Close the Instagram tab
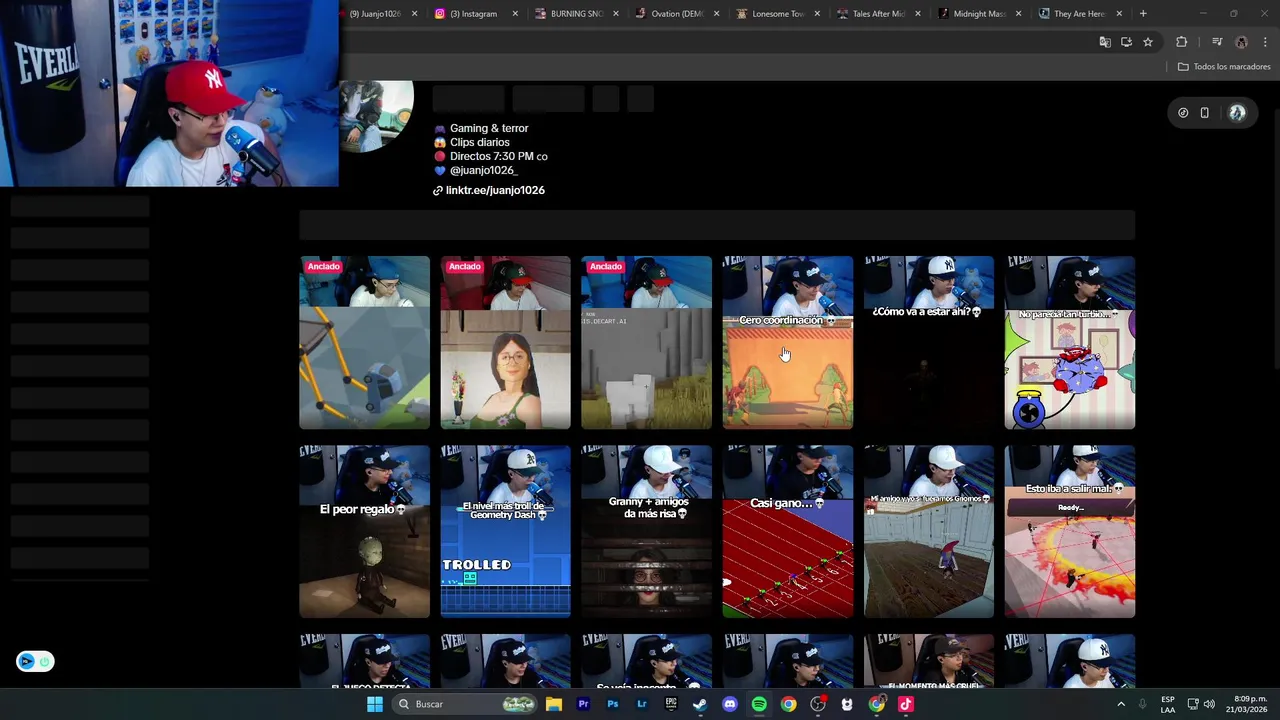1280x720 pixels. click(515, 14)
